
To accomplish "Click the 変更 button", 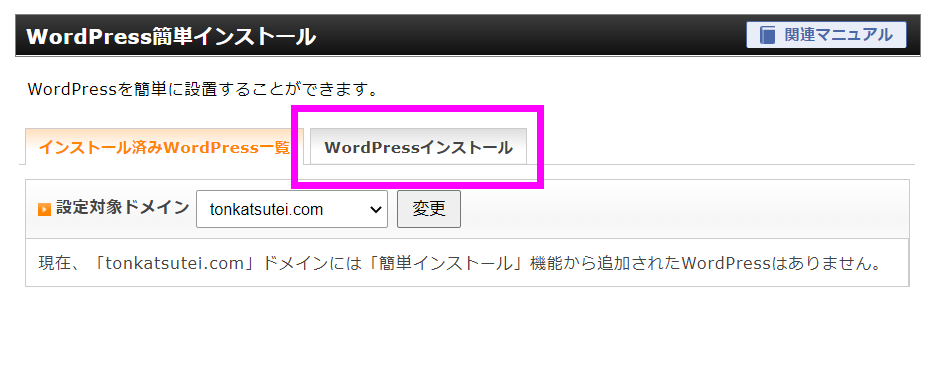I will point(429,209).
